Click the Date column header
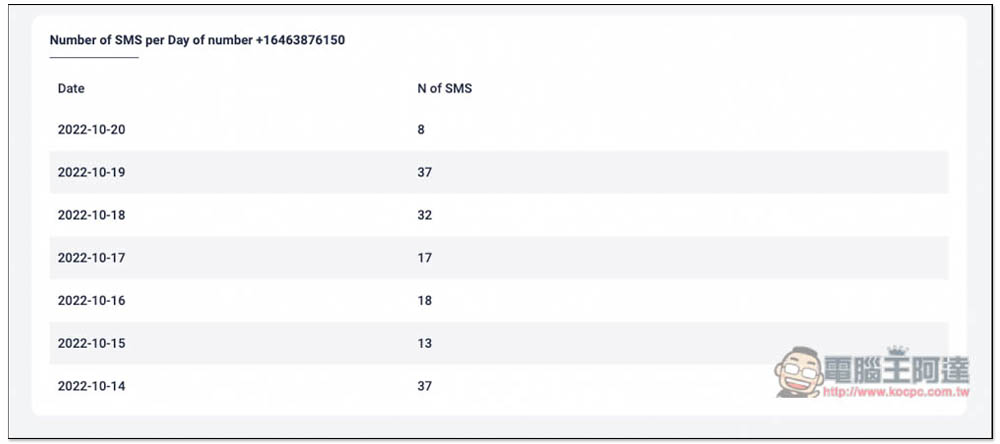This screenshot has height=444, width=1000. tap(71, 89)
